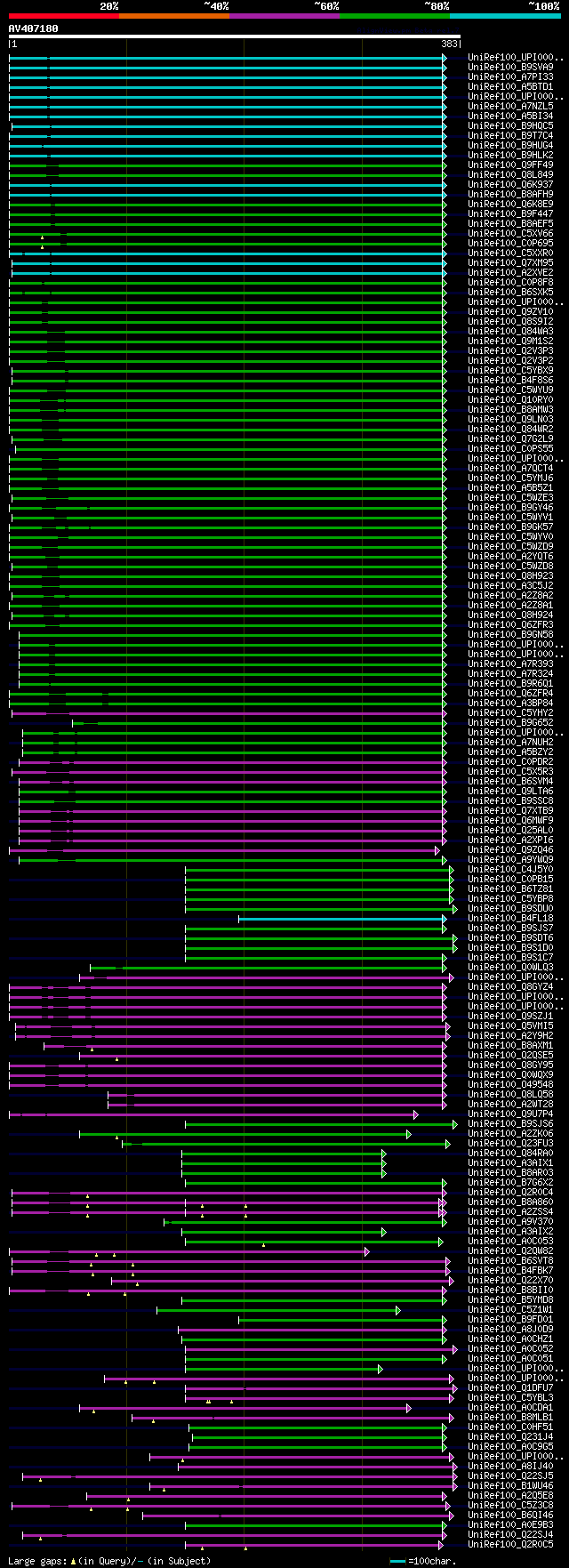This screenshot has height=1568, width=569.
Task: Click UniRef100_B9GN58 label
Action: point(510,634)
